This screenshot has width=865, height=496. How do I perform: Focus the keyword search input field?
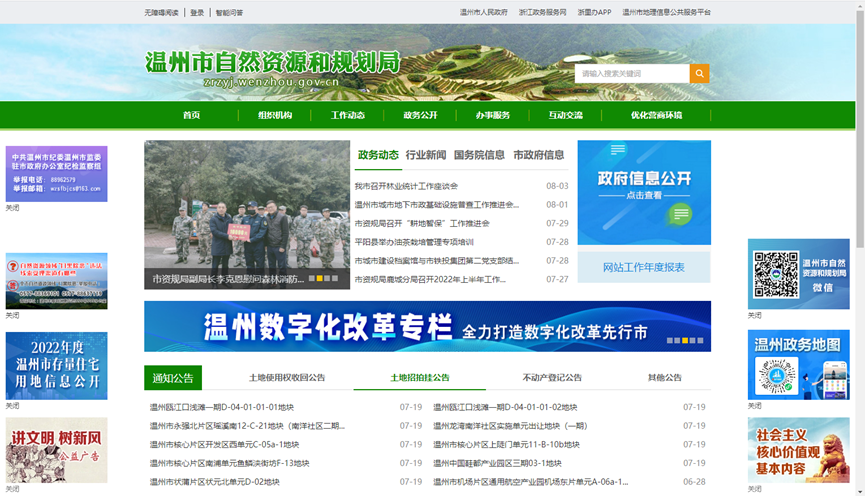point(632,73)
